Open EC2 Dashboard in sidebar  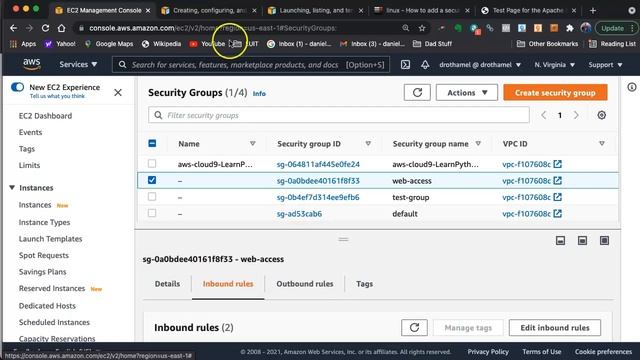click(45, 116)
